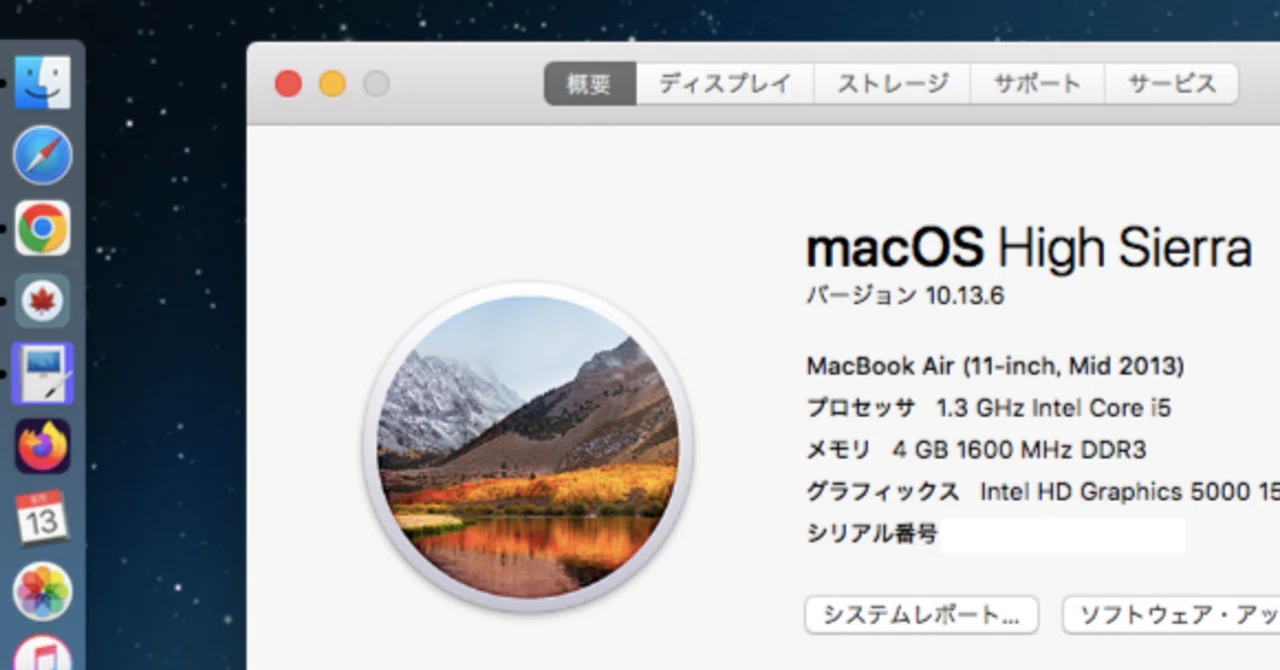Click the システムレポート... button

pyautogui.click(x=921, y=615)
